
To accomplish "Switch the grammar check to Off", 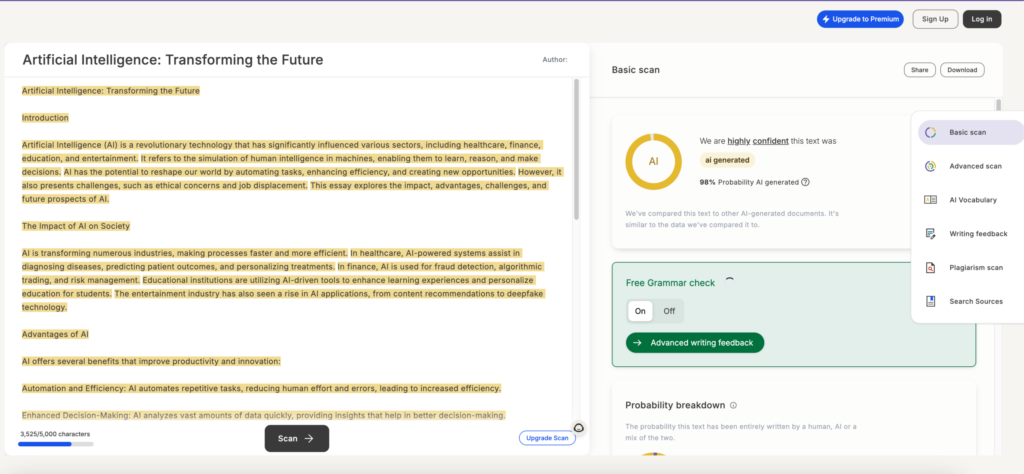I will tap(669, 311).
